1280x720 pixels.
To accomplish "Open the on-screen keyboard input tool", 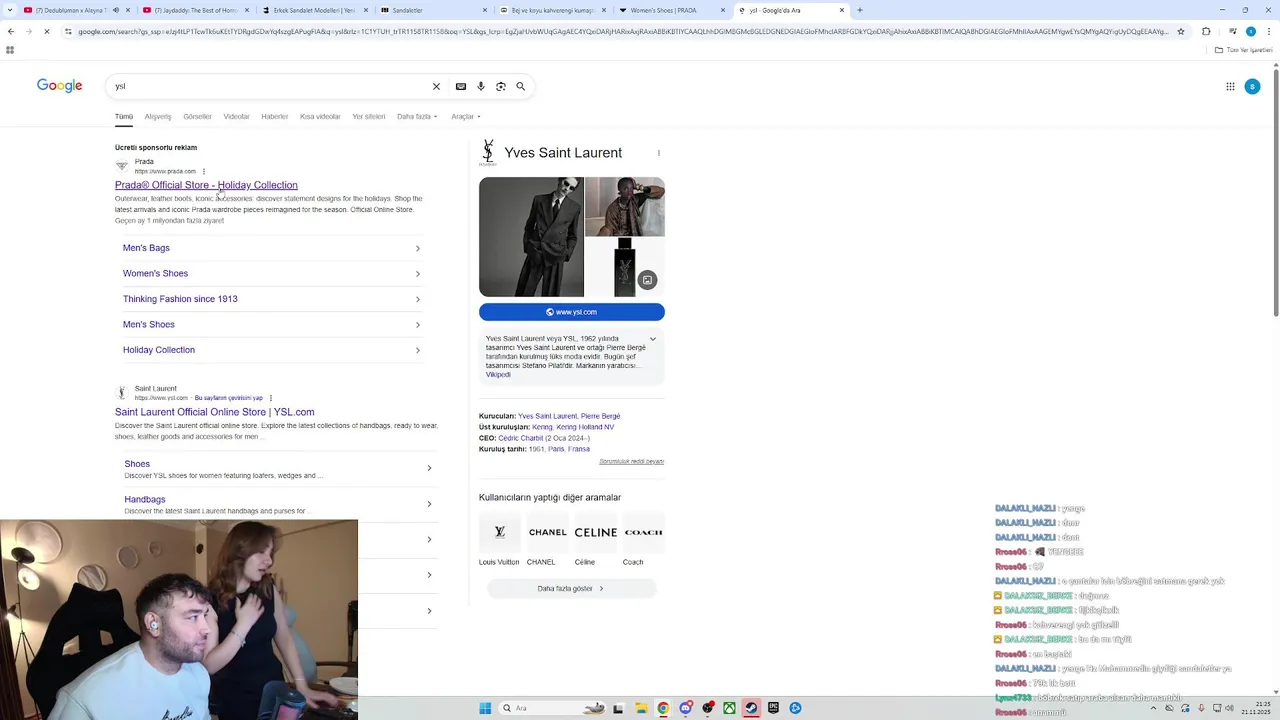I will point(461,86).
